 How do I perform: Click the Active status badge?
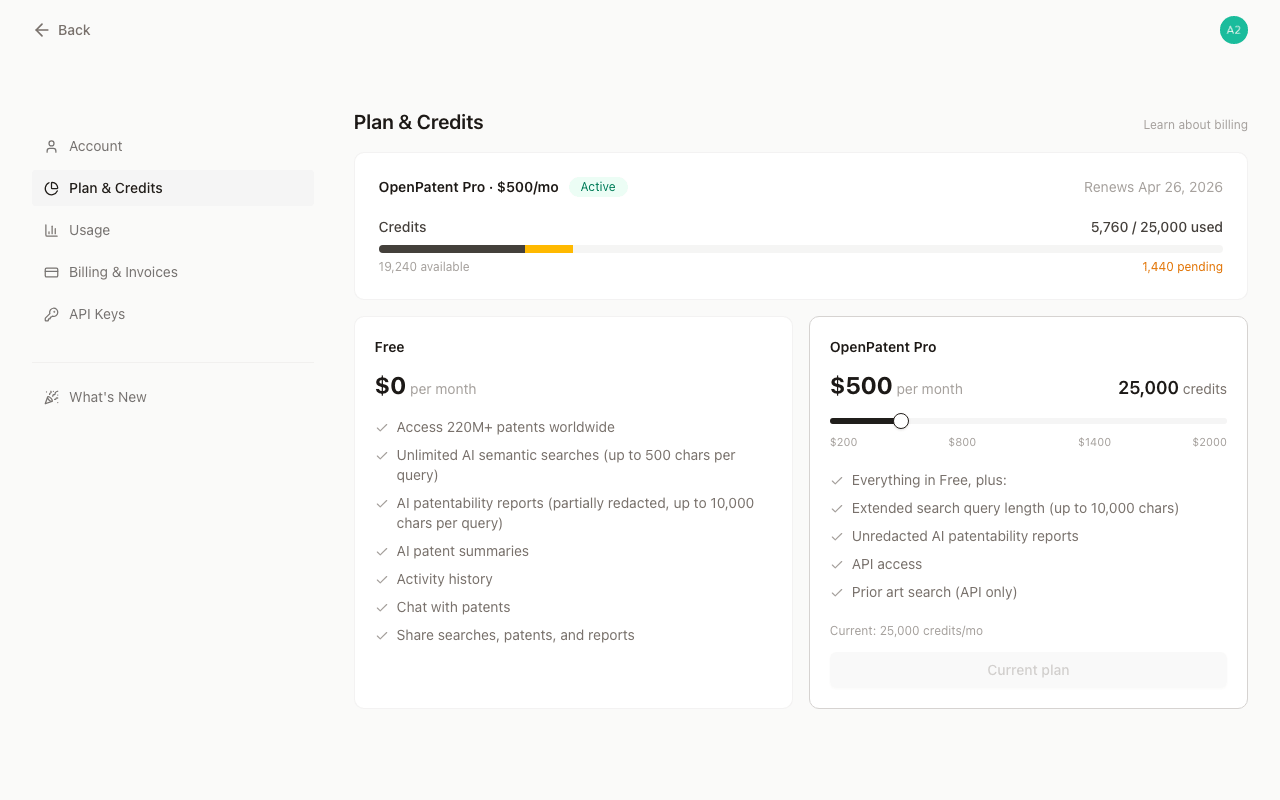[598, 187]
